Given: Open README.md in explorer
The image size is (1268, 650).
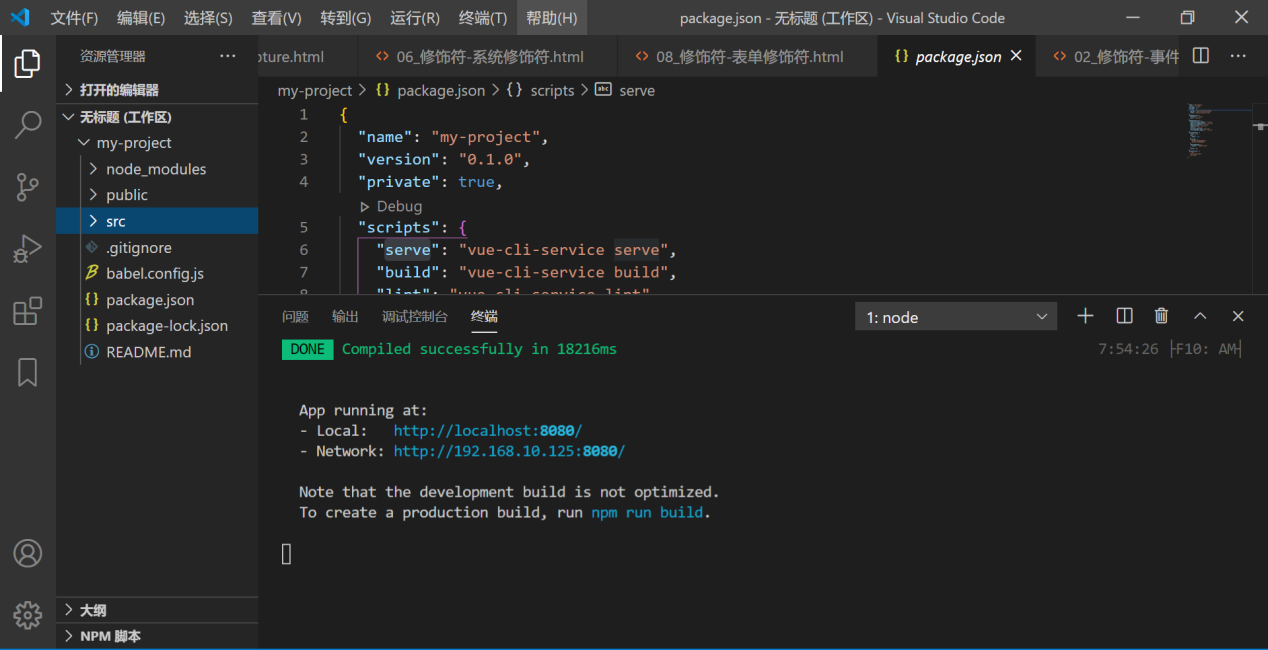Looking at the screenshot, I should click(x=157, y=352).
